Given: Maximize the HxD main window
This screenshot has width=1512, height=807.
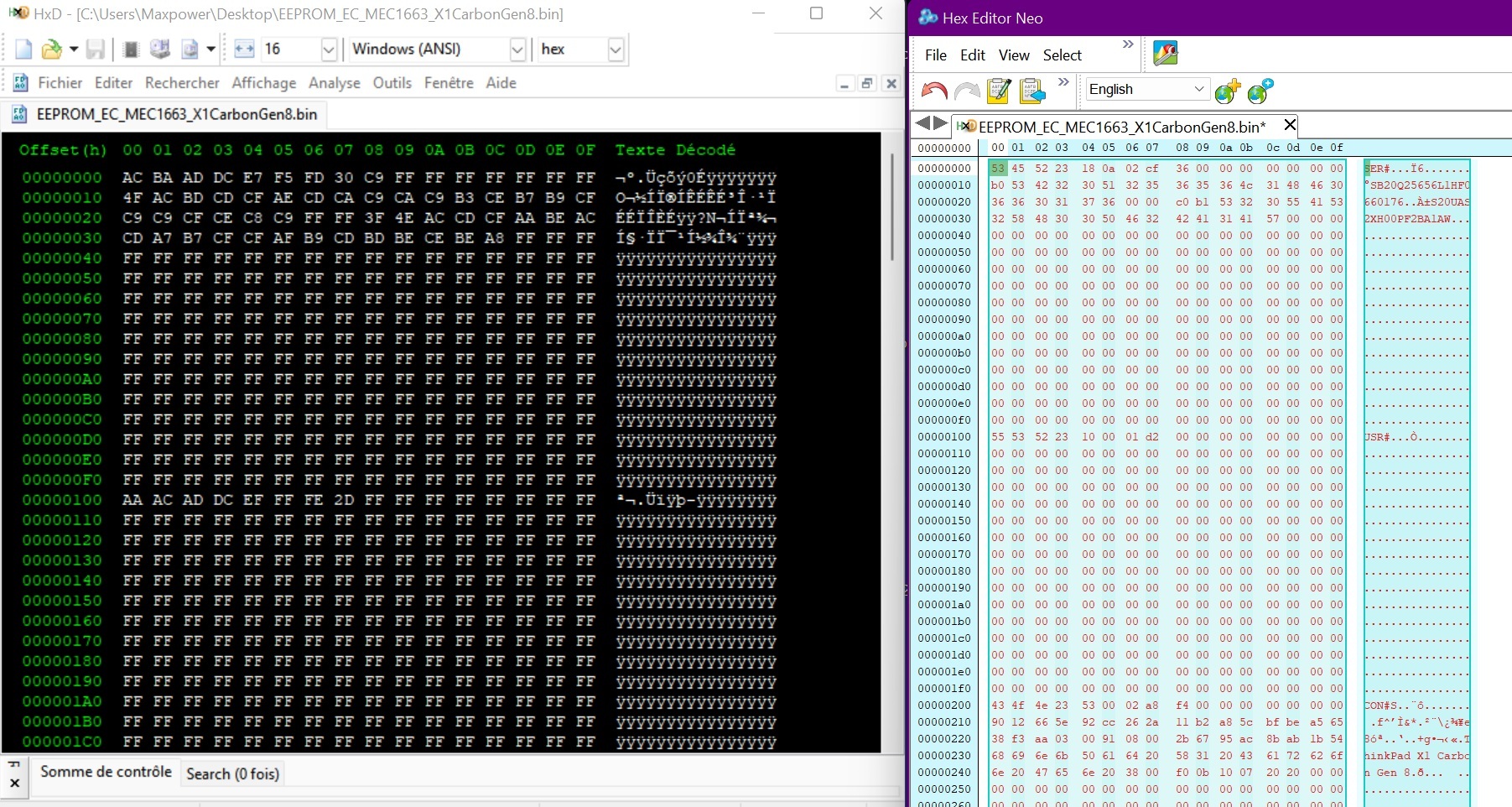Looking at the screenshot, I should [816, 13].
